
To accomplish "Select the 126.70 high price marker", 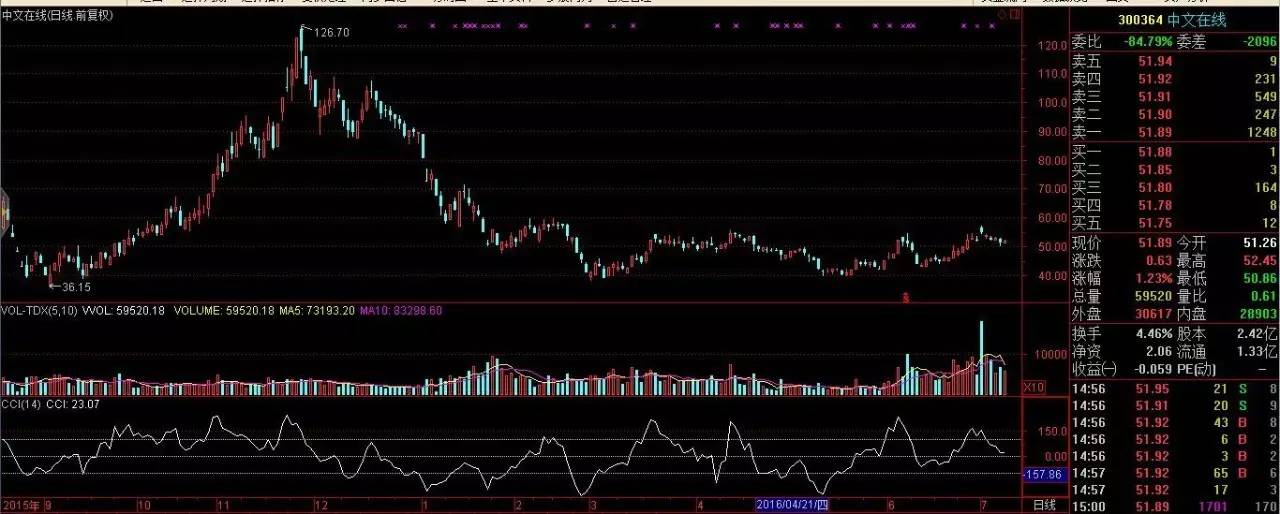I will [x=330, y=33].
